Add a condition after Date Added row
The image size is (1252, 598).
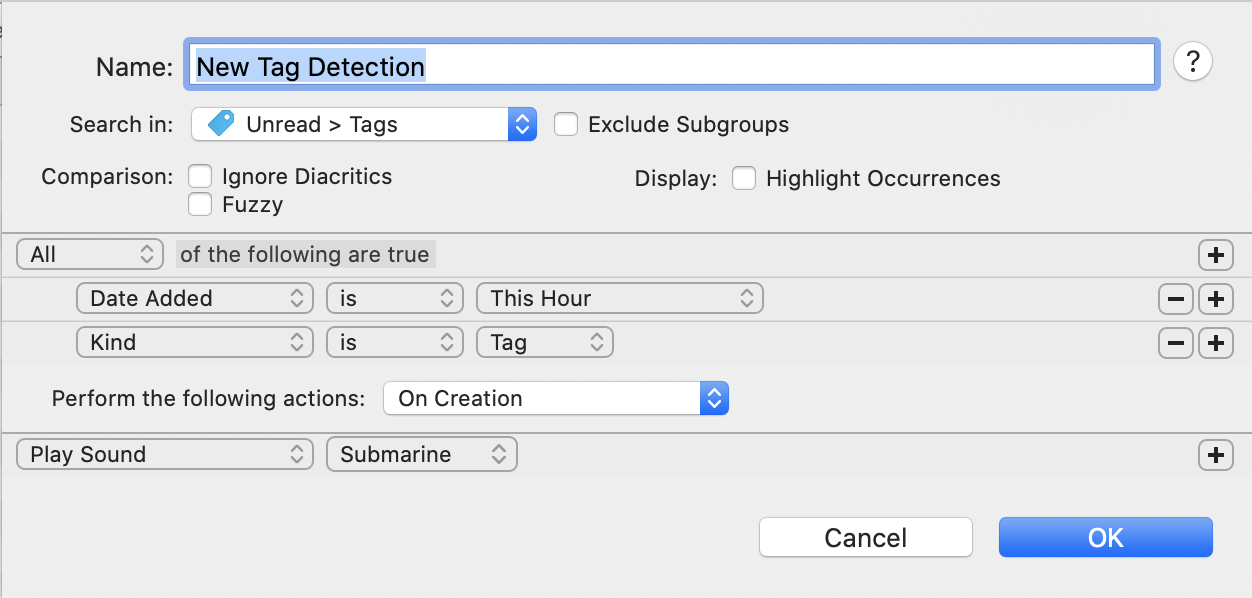pyautogui.click(x=1215, y=299)
